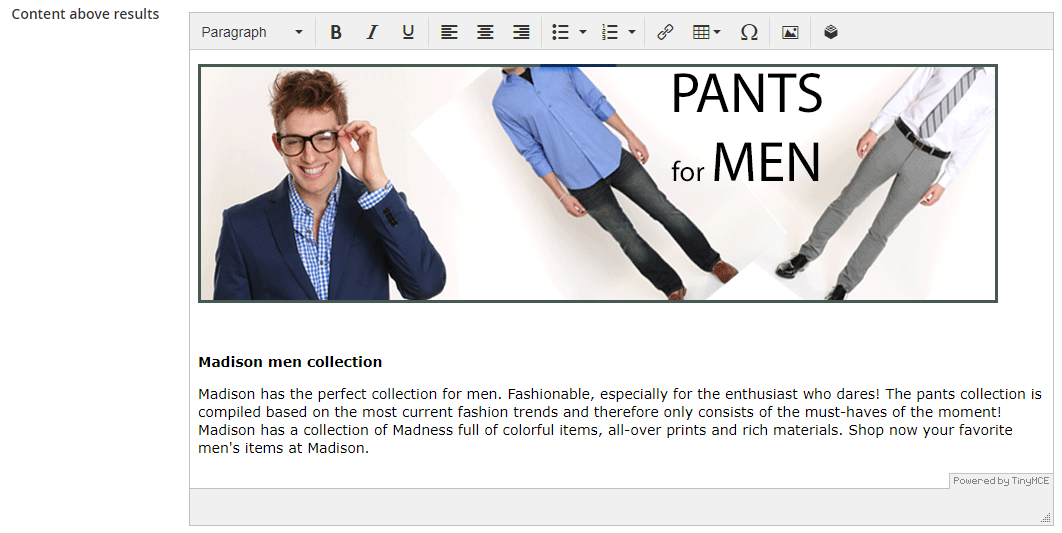1062x533 pixels.
Task: Align text right
Action: point(521,32)
